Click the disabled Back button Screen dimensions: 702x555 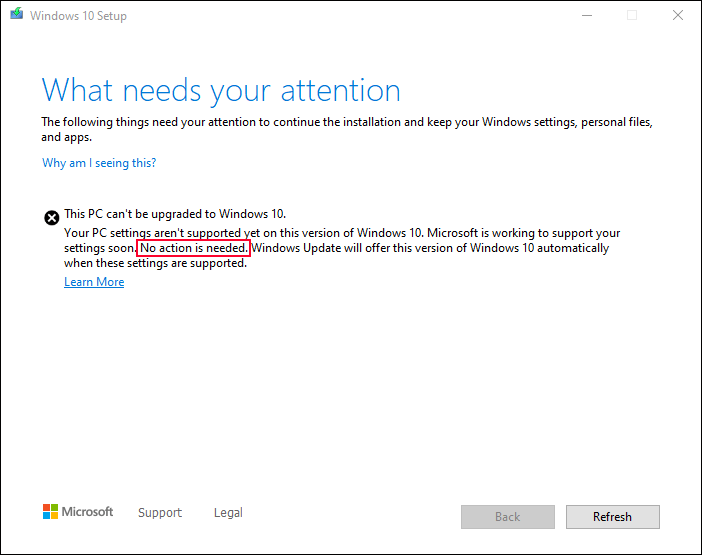pos(508,517)
